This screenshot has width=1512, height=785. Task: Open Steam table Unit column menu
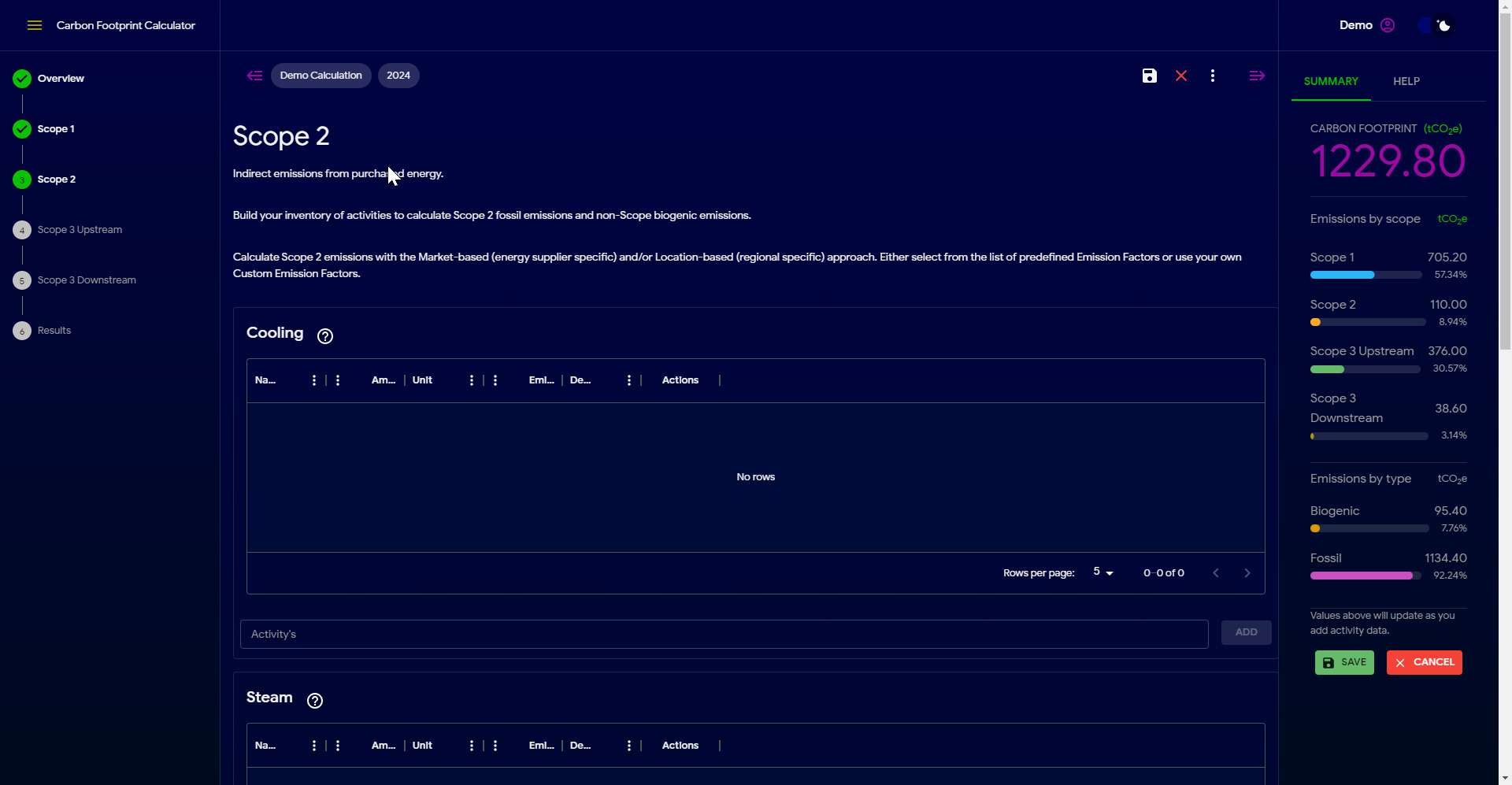pos(472,746)
